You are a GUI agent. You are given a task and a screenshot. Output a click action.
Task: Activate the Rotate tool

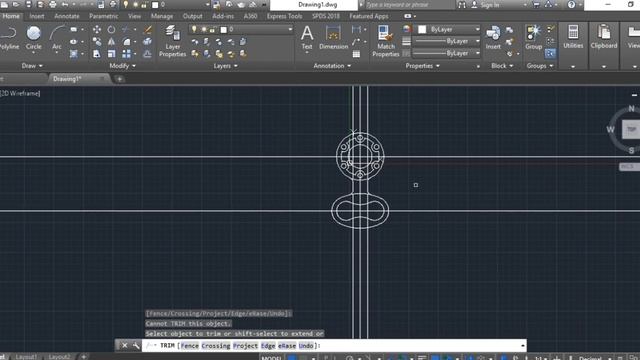click(111, 29)
